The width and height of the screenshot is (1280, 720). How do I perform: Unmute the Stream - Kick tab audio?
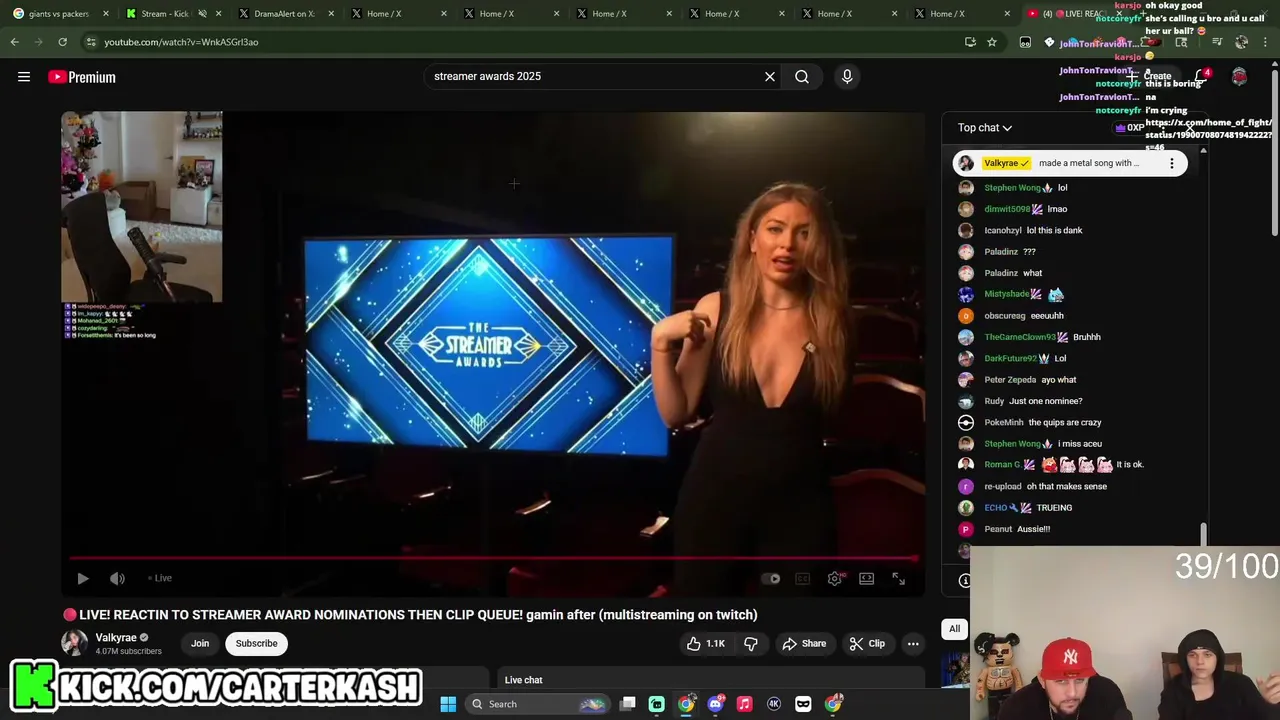click(x=203, y=14)
